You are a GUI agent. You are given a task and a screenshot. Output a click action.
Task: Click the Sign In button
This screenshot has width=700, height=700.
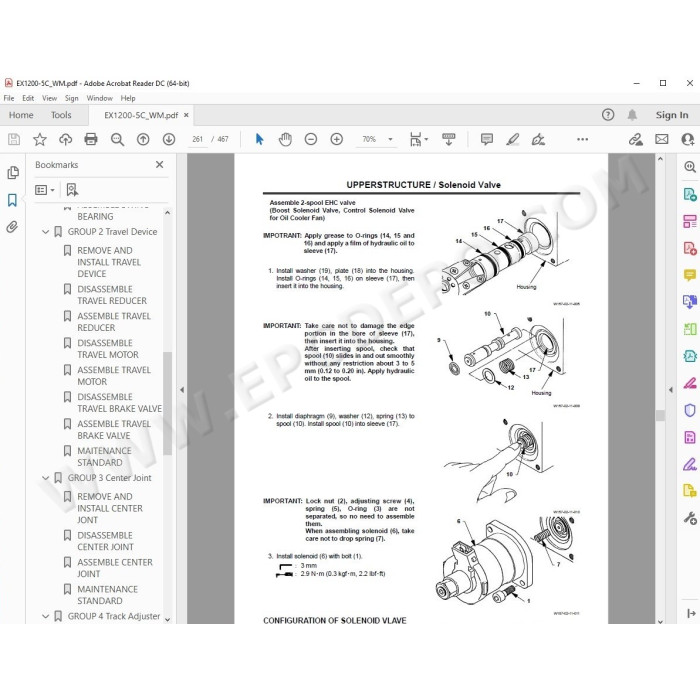coord(671,115)
